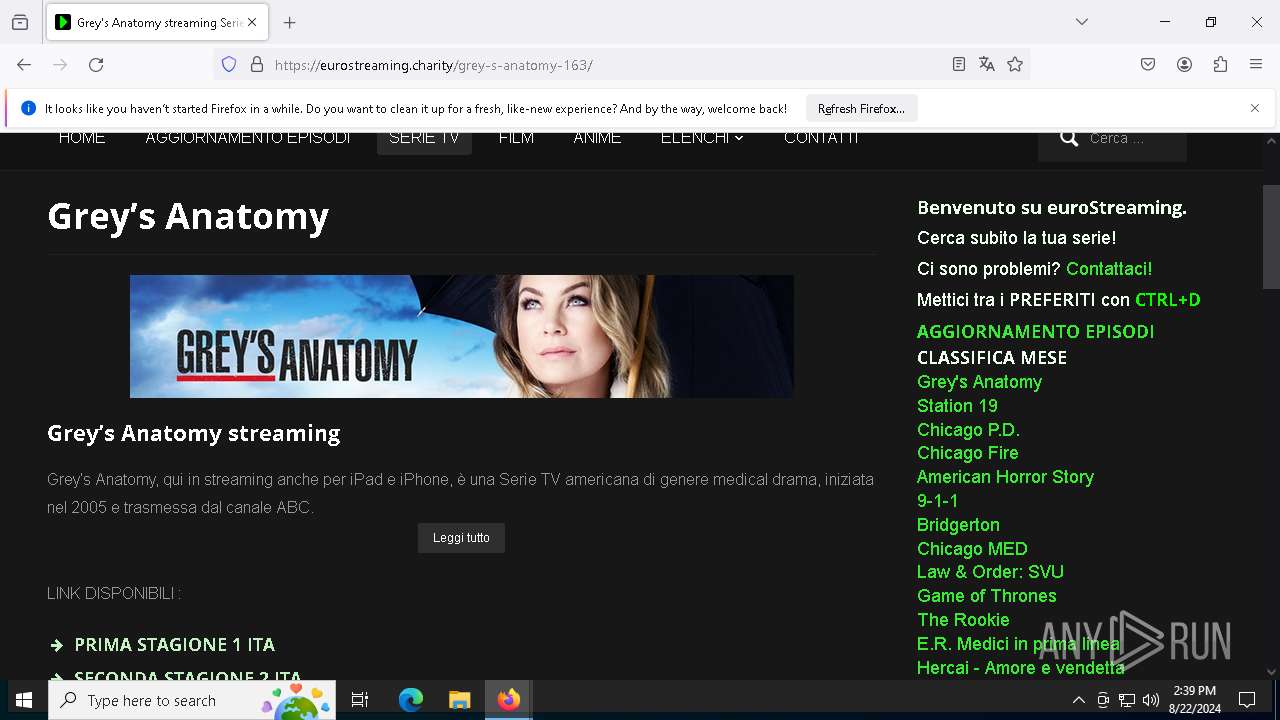This screenshot has height=720, width=1280.
Task: Open AGGIORNAMENTO EPISODI in navigation menu
Action: point(248,138)
